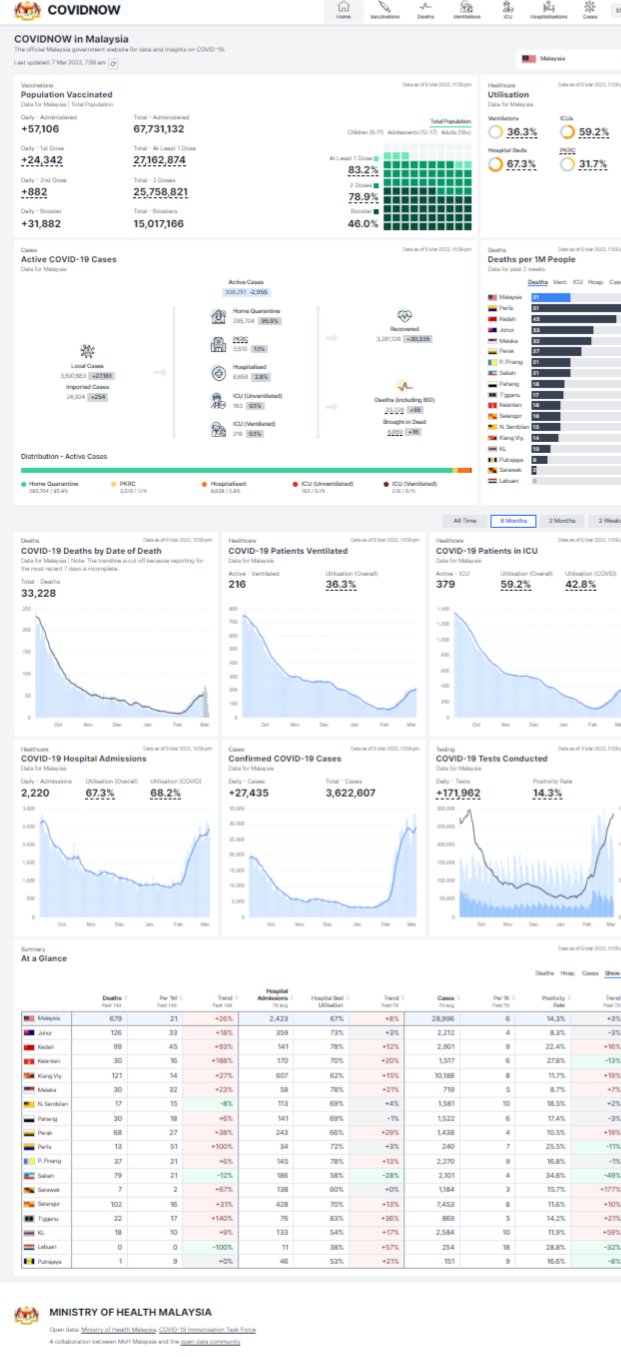
Task: Click the Perlis flag in Deaths per 1M
Action: [x=492, y=308]
